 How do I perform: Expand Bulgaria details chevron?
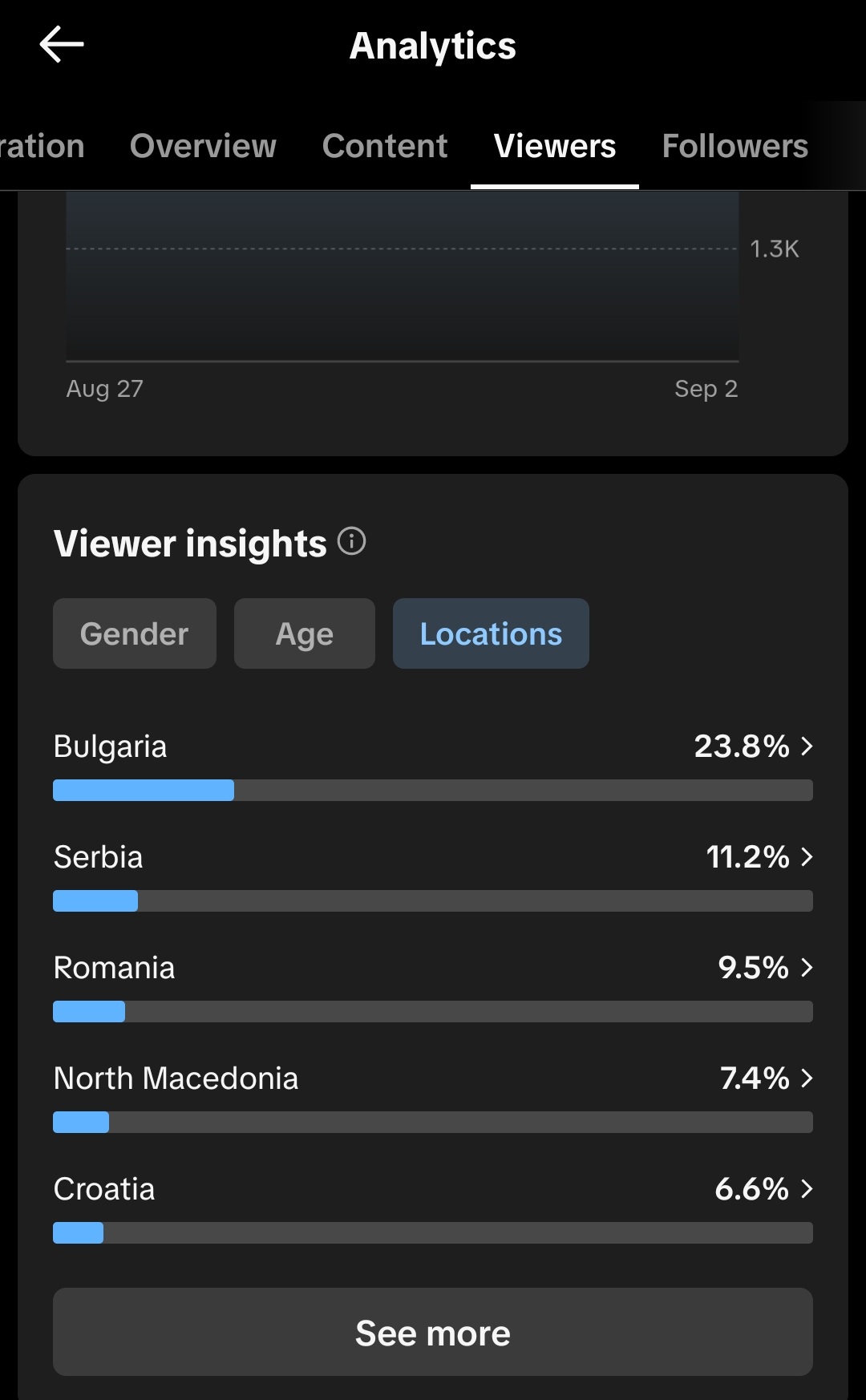(807, 747)
